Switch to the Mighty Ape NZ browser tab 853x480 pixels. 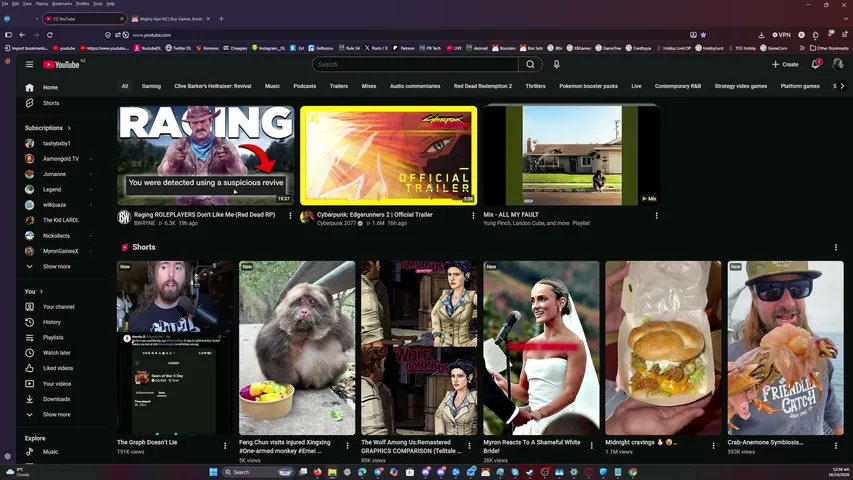170,19
